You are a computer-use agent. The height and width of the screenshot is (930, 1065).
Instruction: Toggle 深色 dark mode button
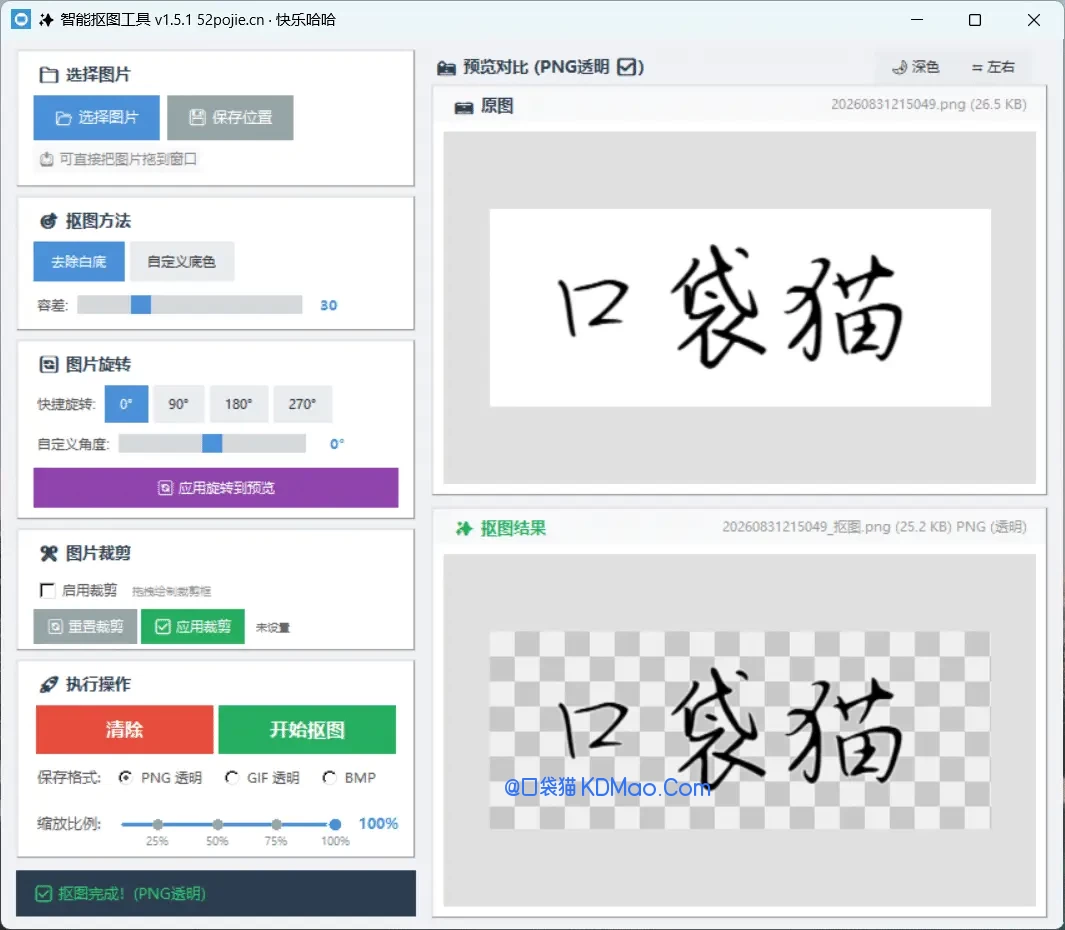point(916,67)
